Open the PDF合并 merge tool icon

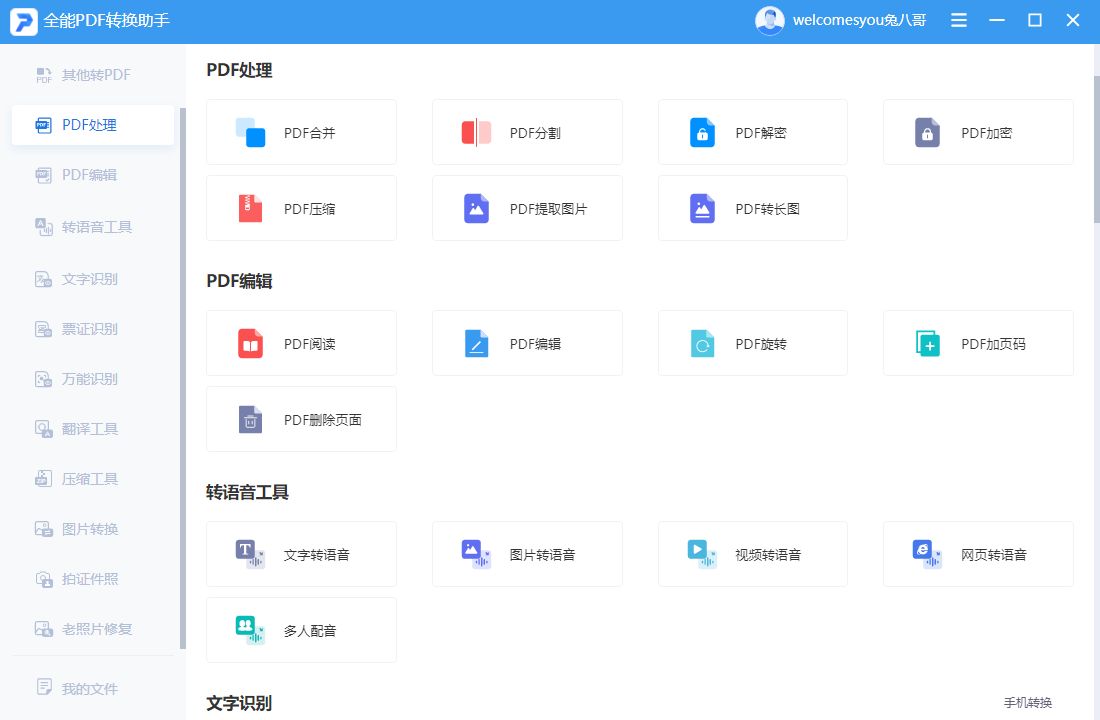250,133
